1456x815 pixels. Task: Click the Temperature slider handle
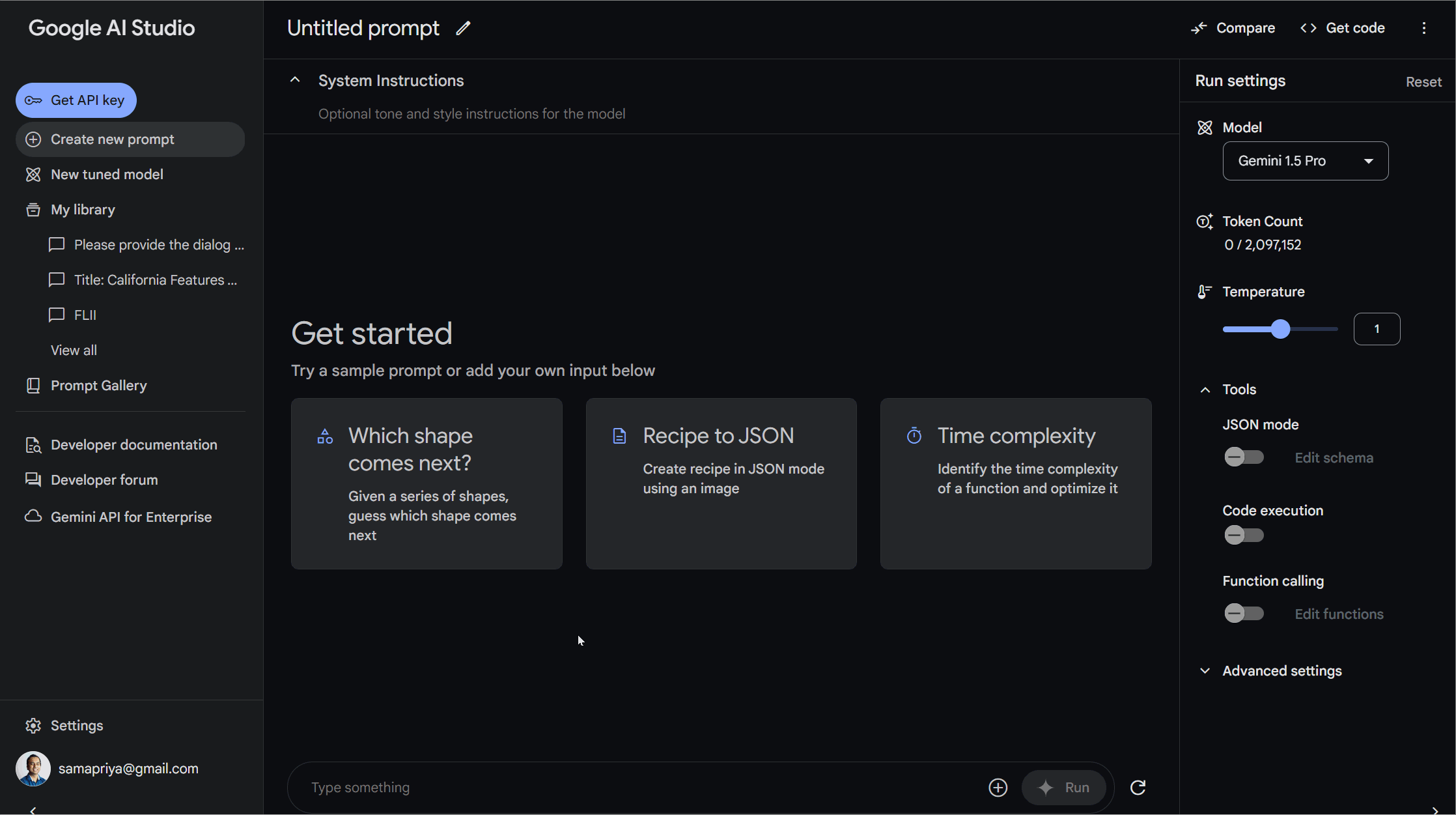(x=1281, y=329)
